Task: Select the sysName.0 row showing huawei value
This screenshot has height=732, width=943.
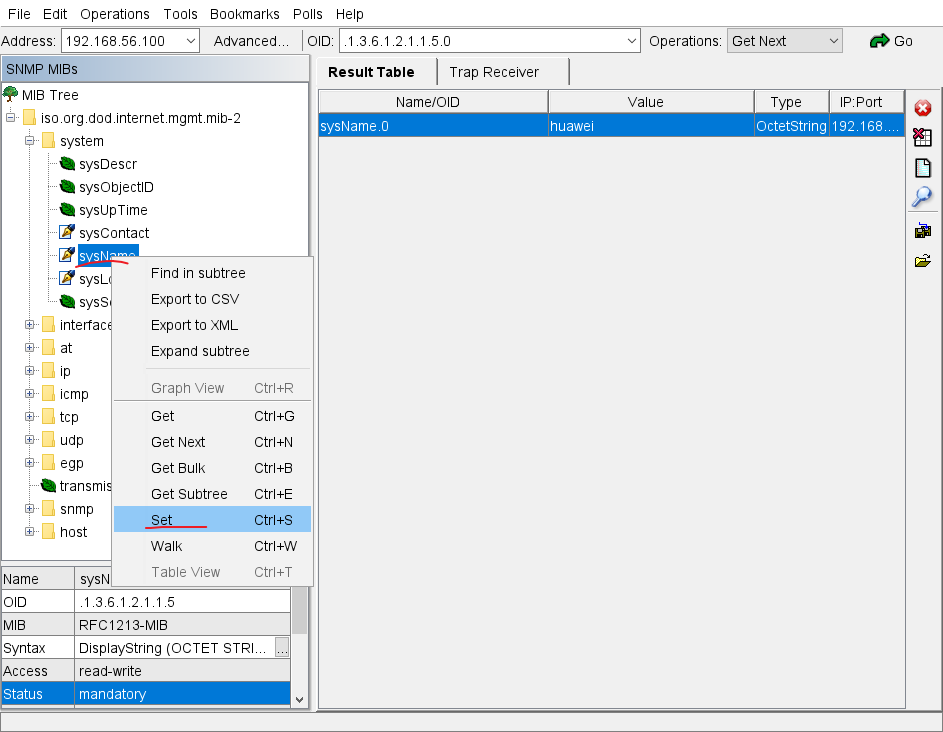Action: [x=600, y=126]
